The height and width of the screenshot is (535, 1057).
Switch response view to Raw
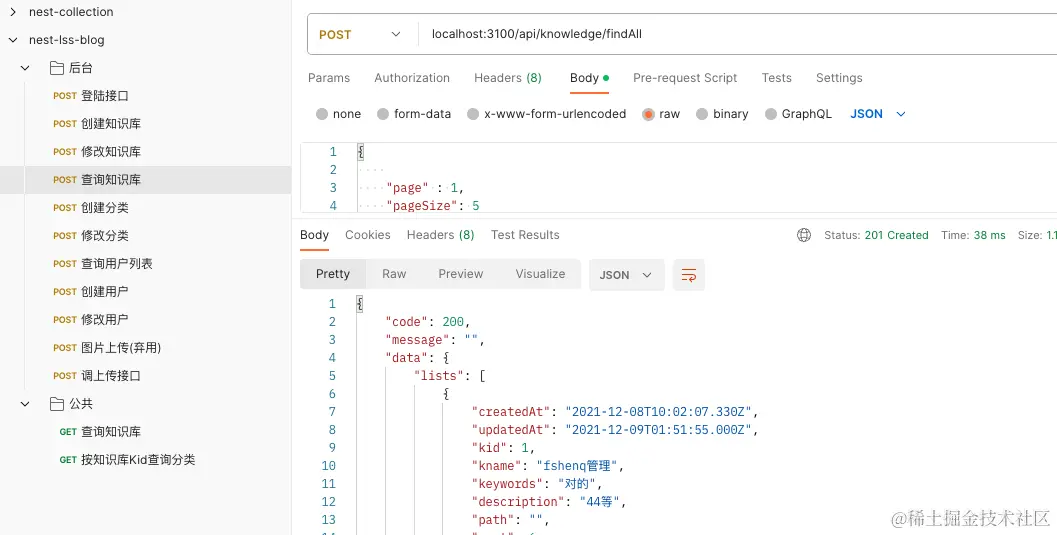(394, 274)
